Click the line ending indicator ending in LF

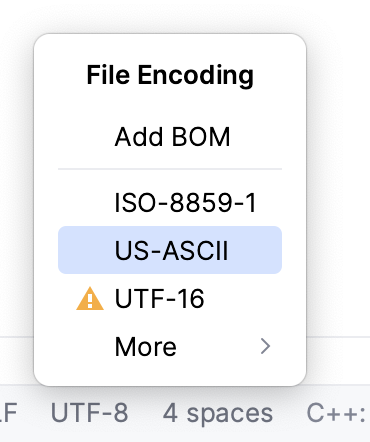pos(8,413)
